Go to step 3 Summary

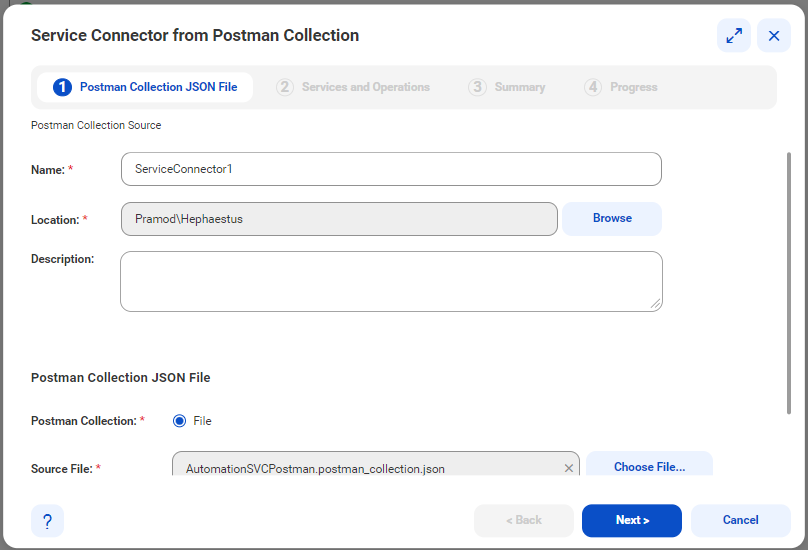507,87
